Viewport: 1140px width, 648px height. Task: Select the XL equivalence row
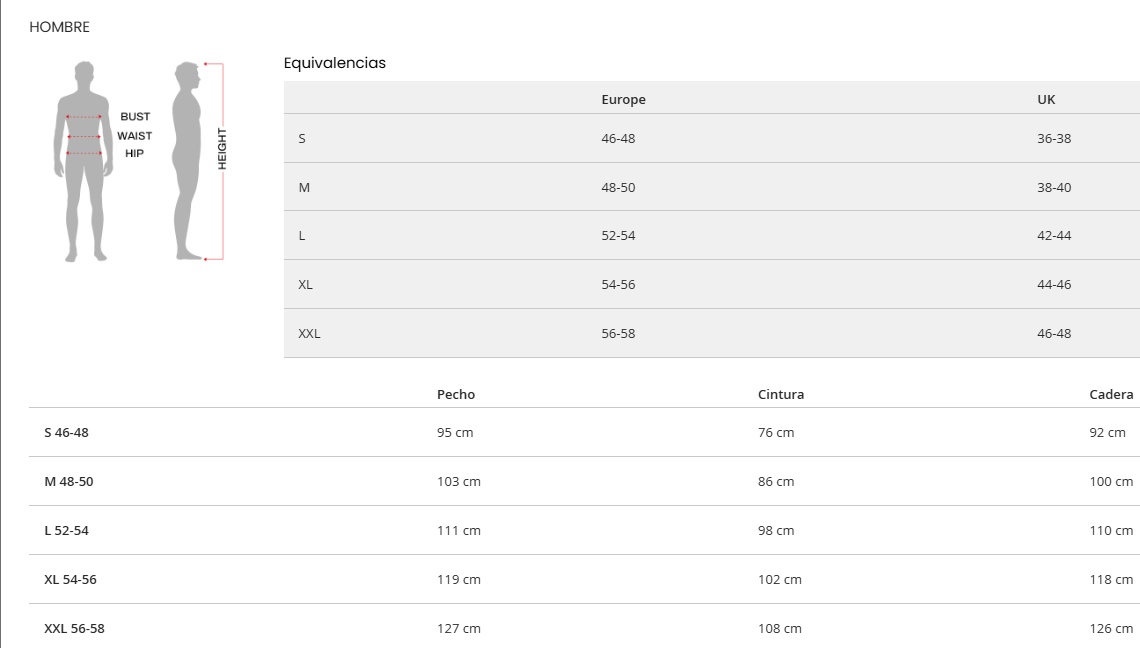tap(712, 284)
